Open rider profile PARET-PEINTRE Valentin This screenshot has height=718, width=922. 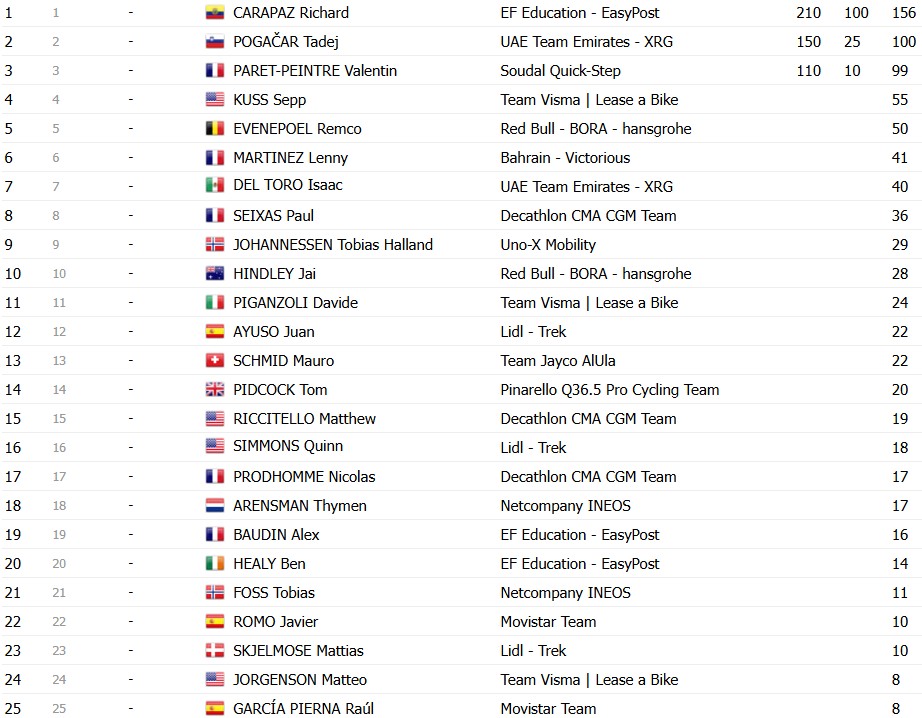[x=315, y=71]
